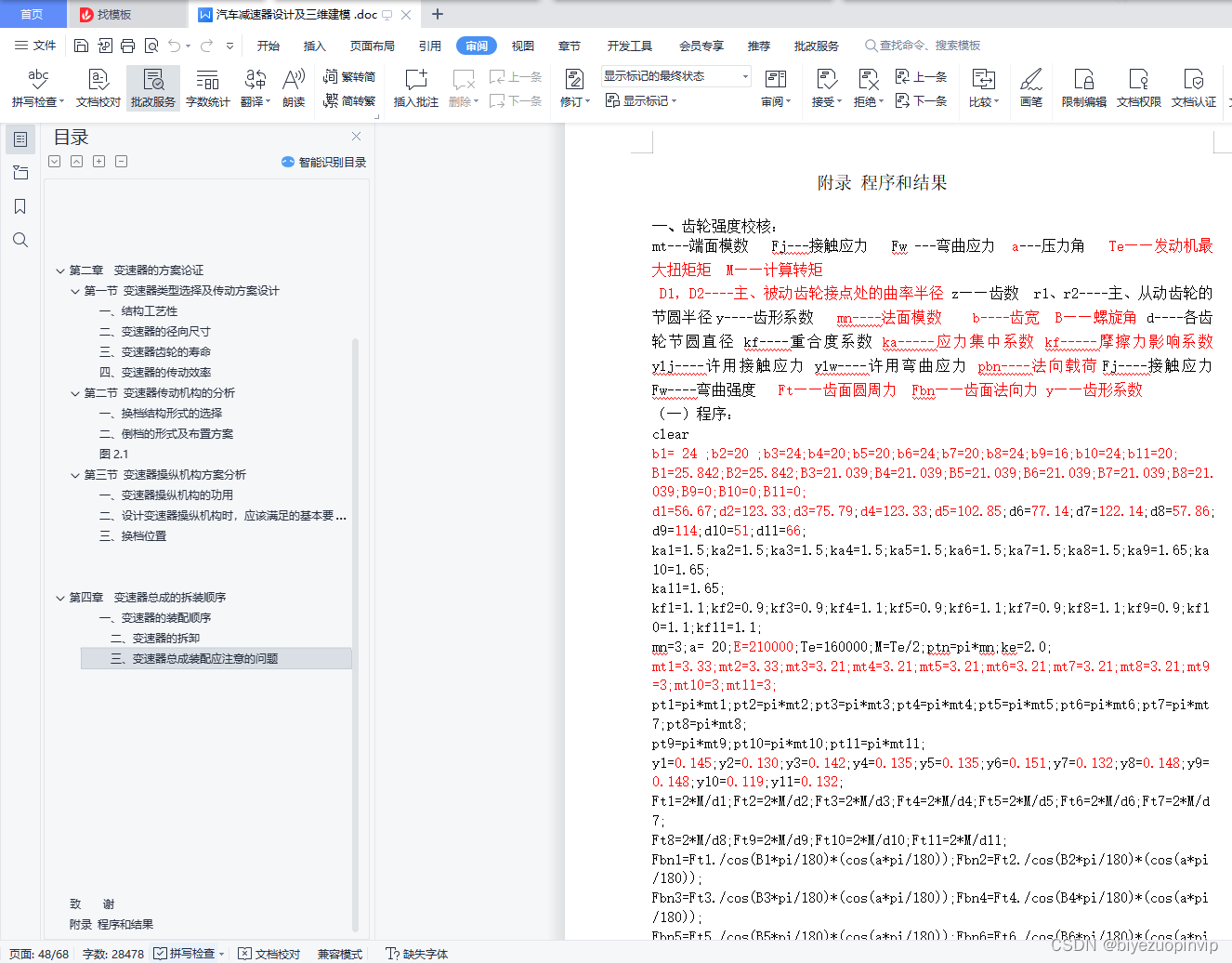Open the search sidebar panel icon
The height and width of the screenshot is (963, 1232).
[x=20, y=240]
